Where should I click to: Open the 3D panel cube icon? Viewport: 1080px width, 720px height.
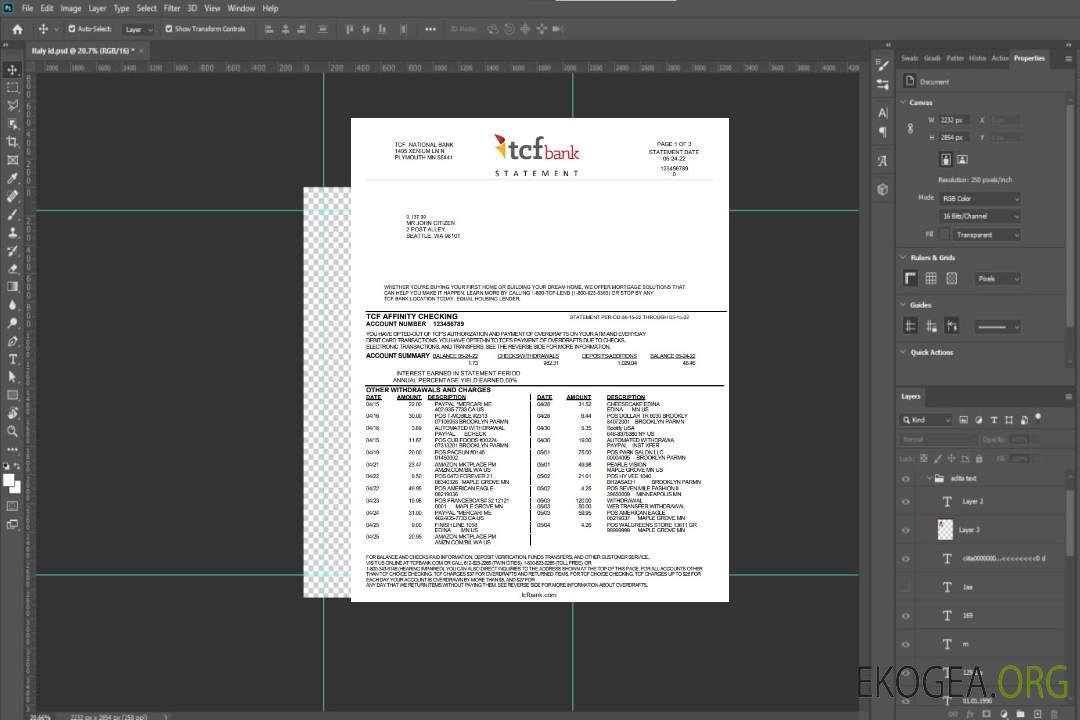(882, 189)
